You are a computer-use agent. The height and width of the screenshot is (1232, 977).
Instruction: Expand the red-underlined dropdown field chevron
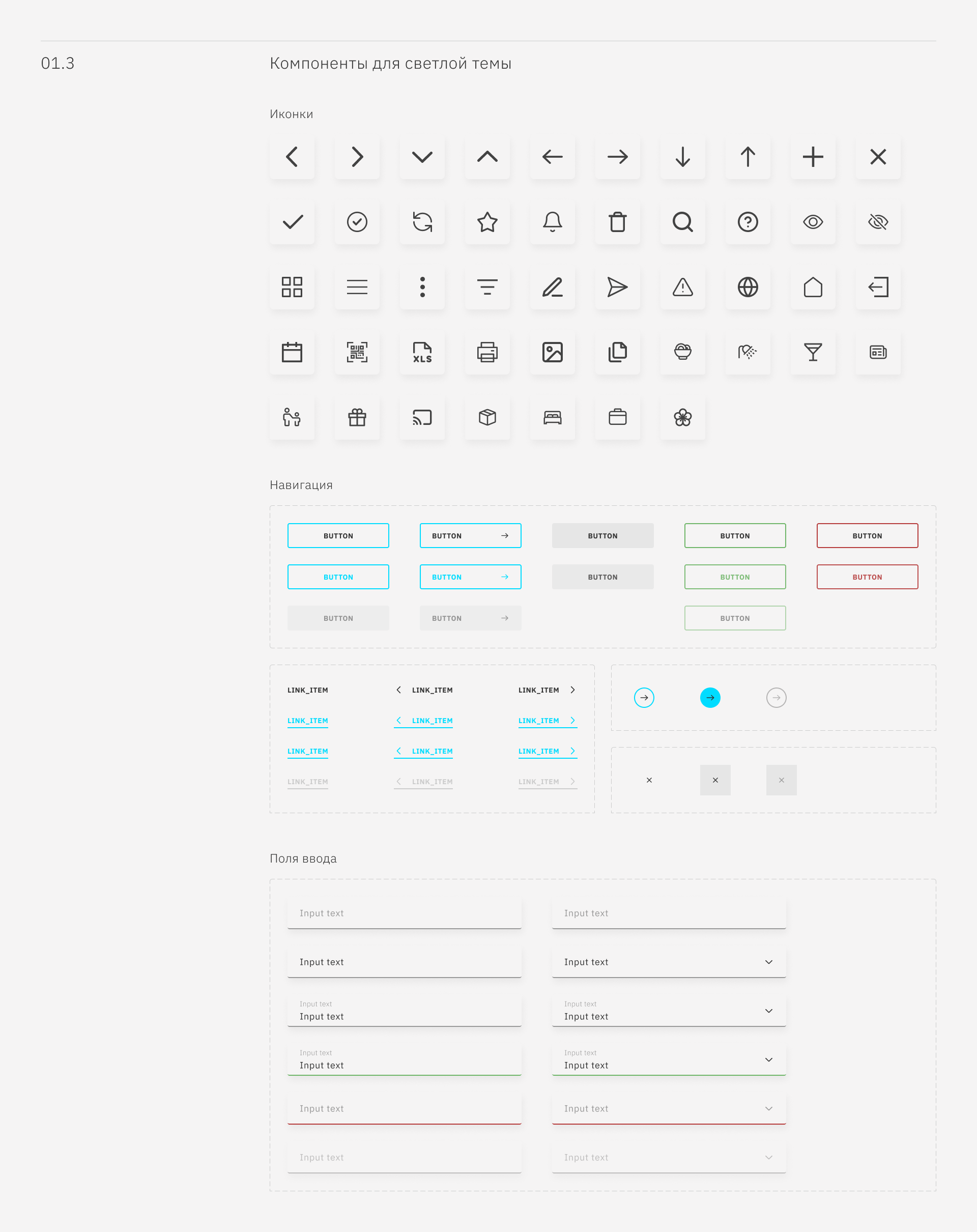tap(768, 1108)
